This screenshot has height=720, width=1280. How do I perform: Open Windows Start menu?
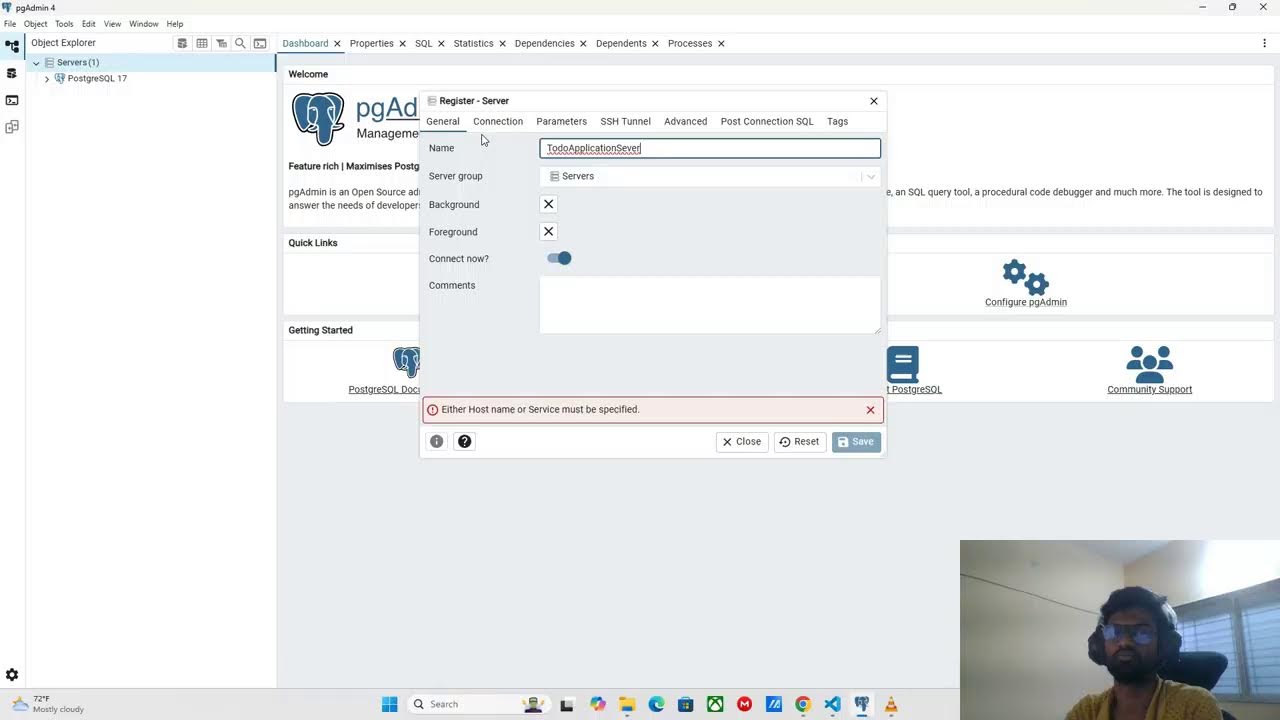click(389, 704)
